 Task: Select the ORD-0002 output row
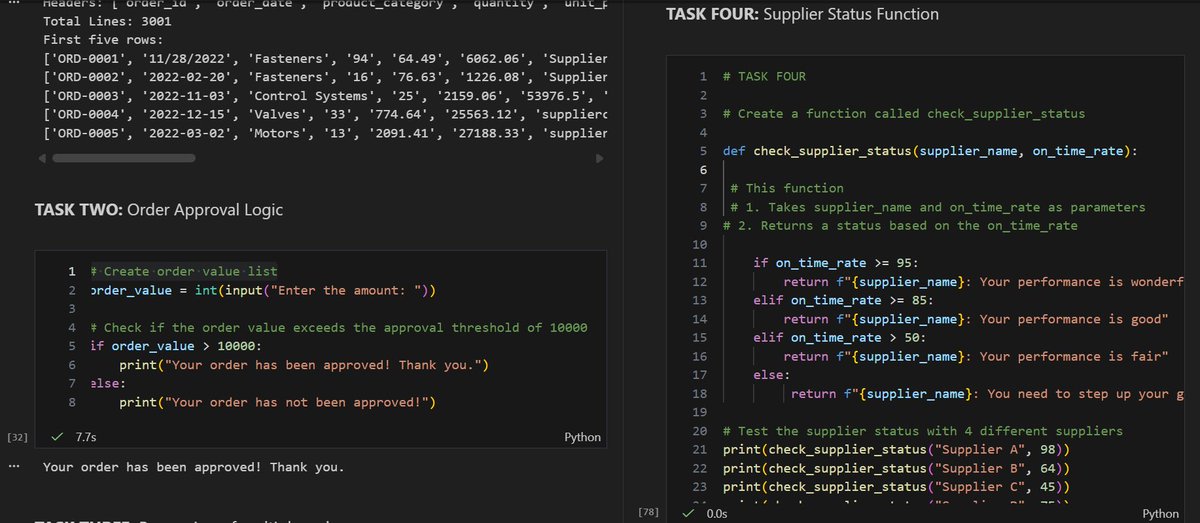[x=327, y=77]
